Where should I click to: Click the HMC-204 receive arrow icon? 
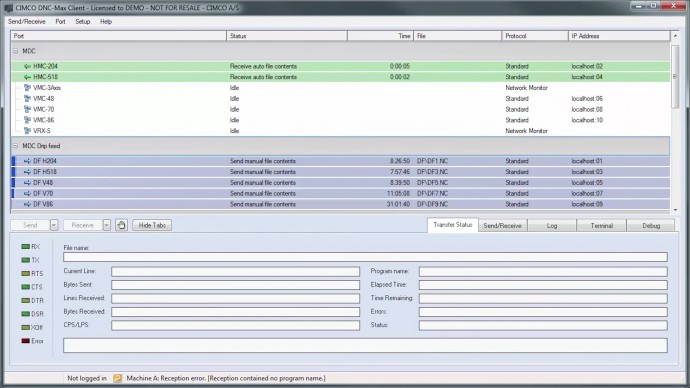pyautogui.click(x=27, y=66)
